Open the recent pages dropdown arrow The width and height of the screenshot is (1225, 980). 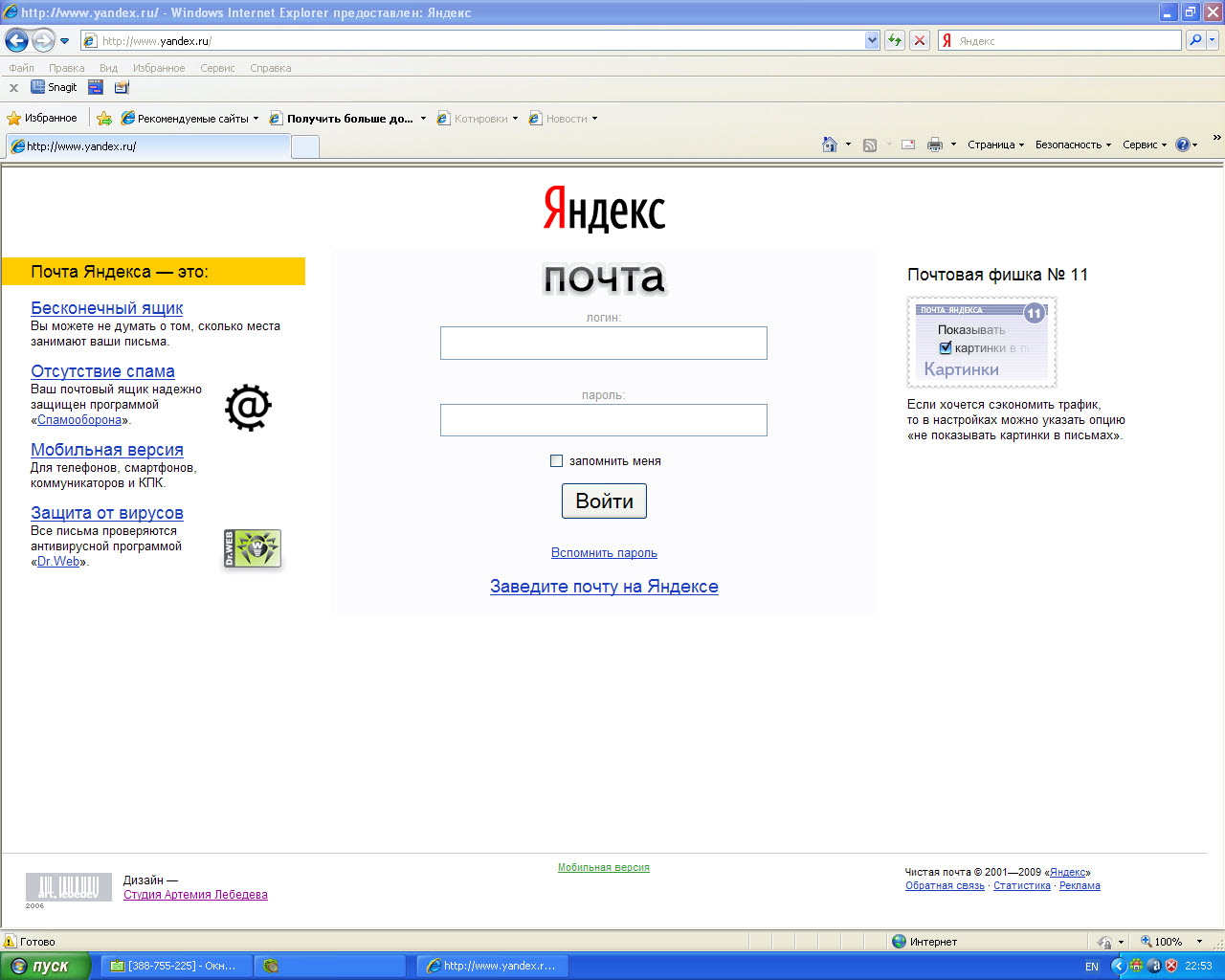click(64, 41)
